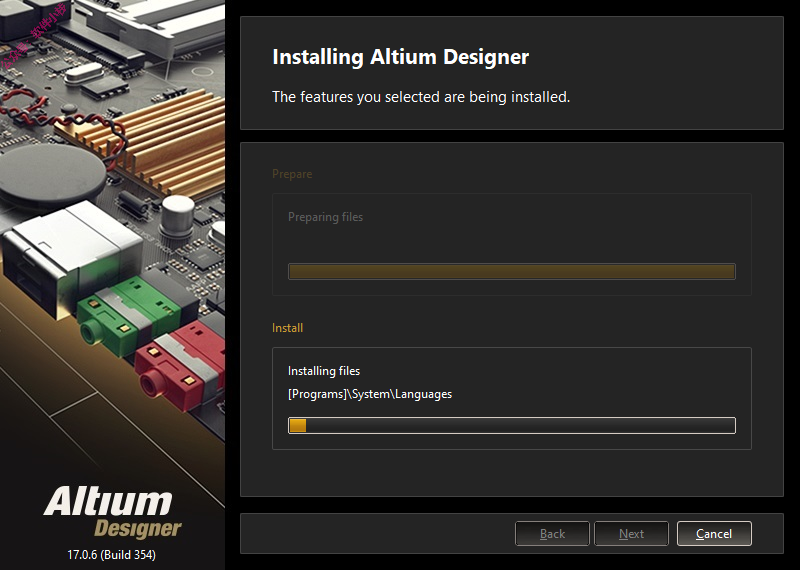800x570 pixels.
Task: Click the Altium Designer logo
Action: pos(112,512)
